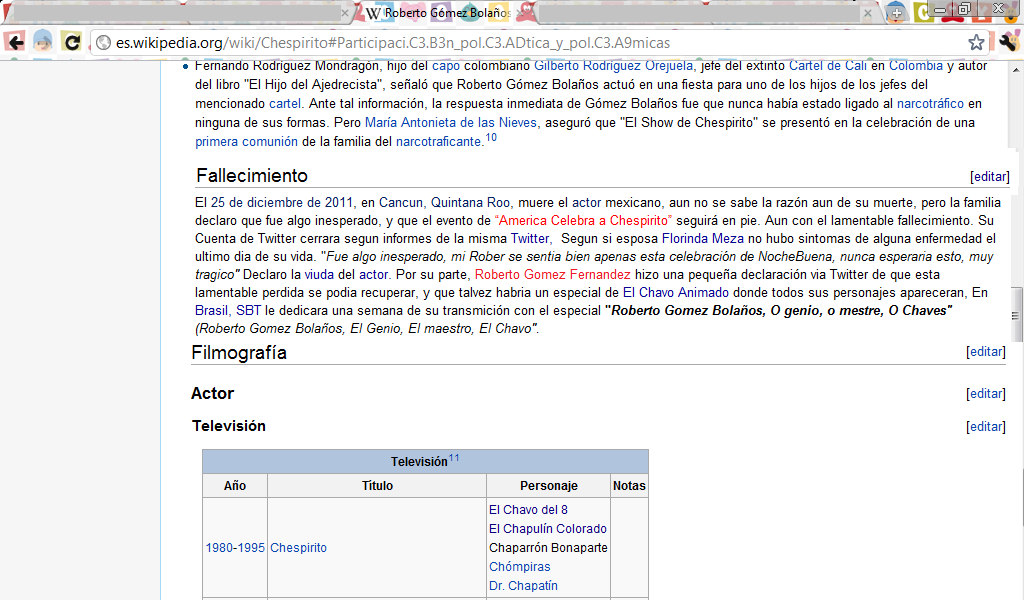Click the forward navigation button
This screenshot has width=1024, height=600.
point(43,42)
